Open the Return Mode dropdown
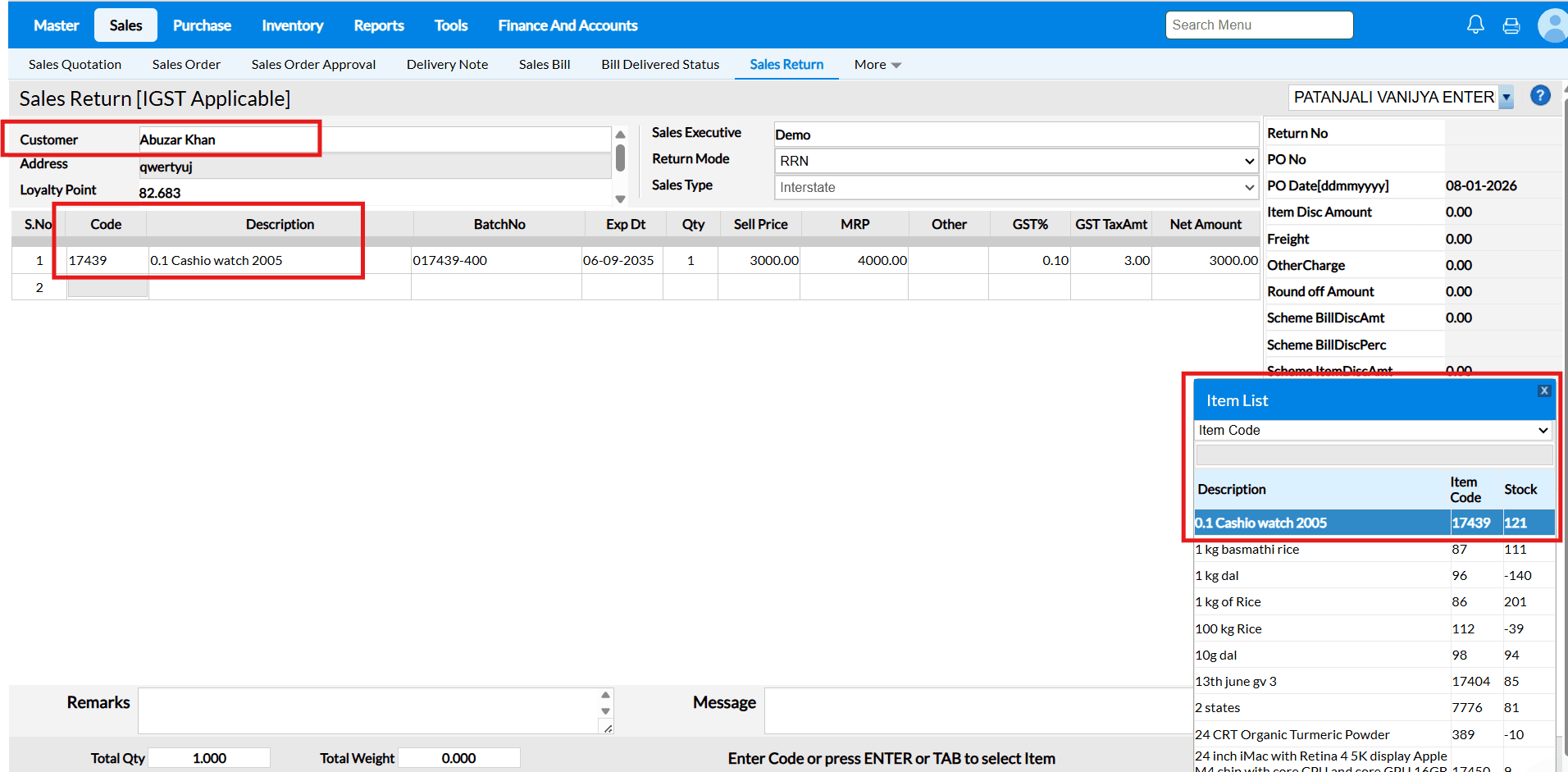 pyautogui.click(x=1015, y=161)
